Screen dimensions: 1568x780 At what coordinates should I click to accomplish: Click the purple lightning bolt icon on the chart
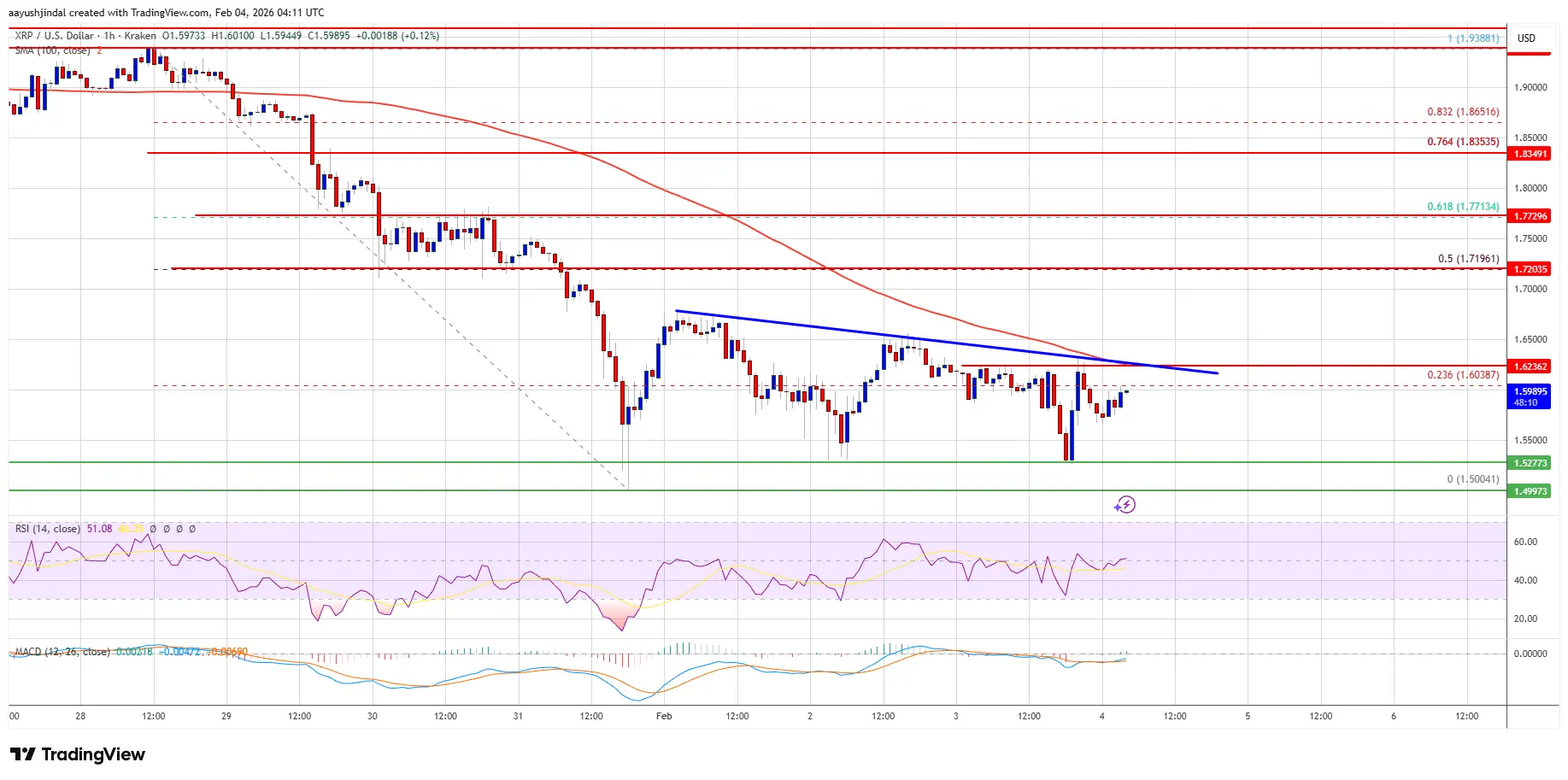[x=1126, y=505]
